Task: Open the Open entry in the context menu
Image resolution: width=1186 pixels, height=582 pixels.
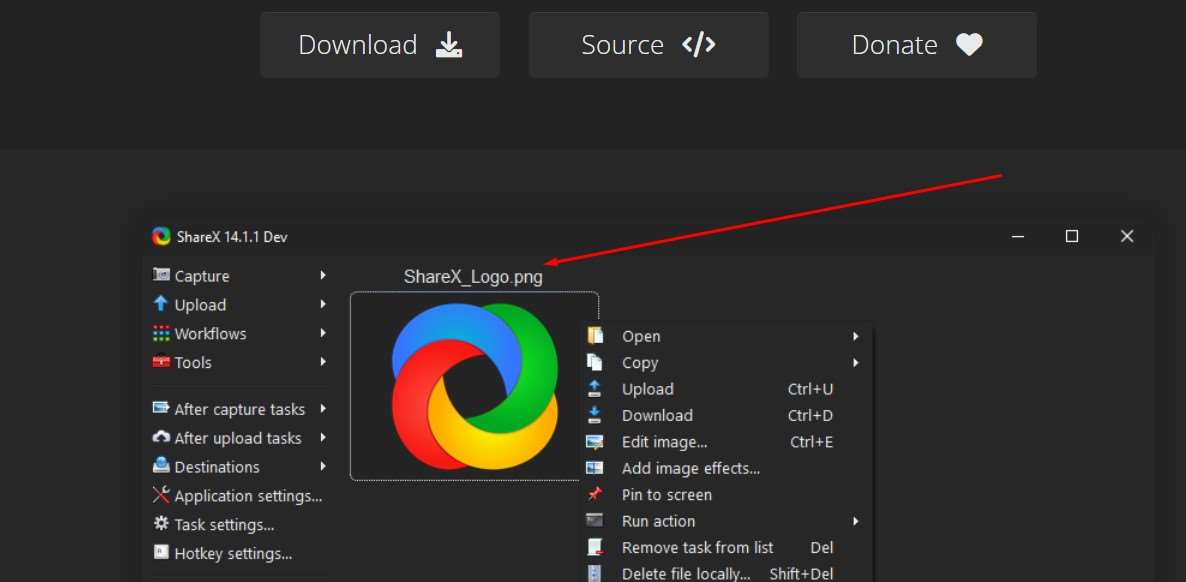Action: coord(726,336)
